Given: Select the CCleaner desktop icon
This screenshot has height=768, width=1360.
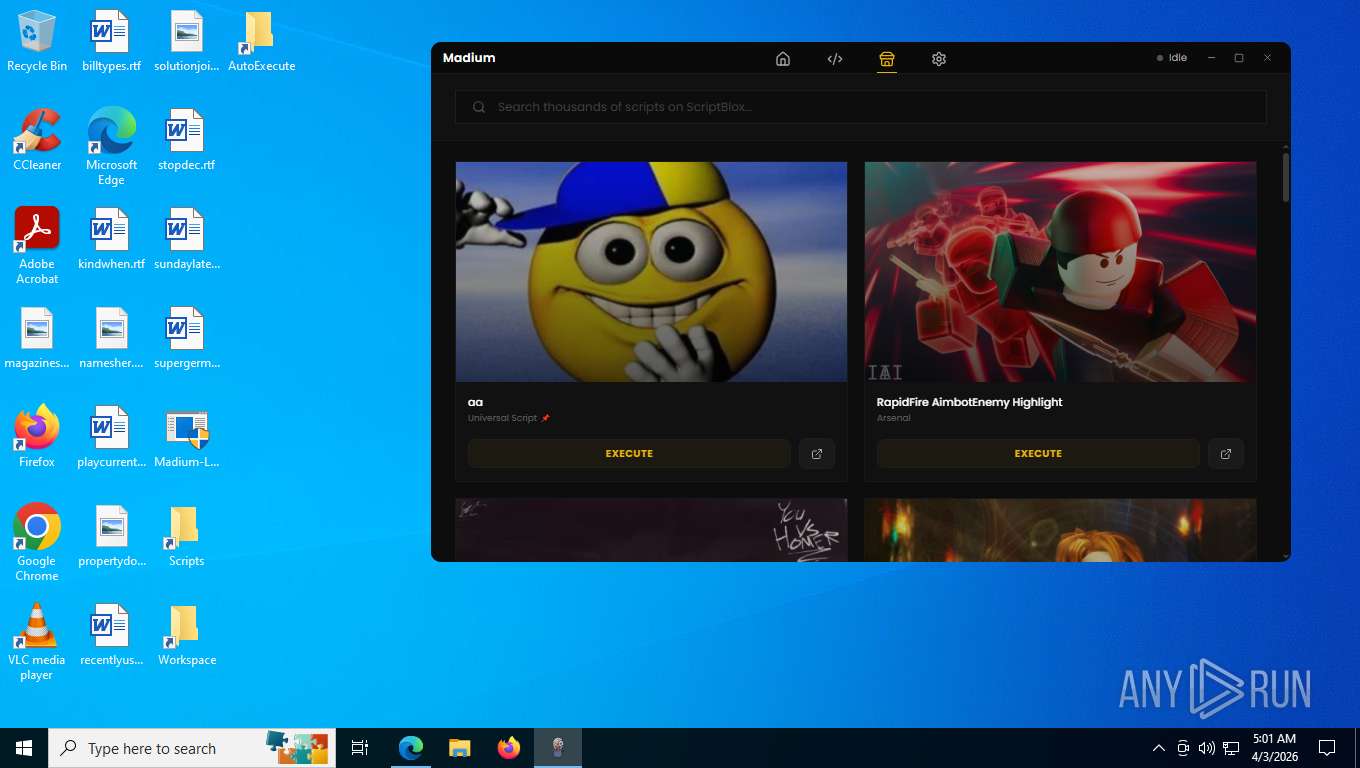Looking at the screenshot, I should click(37, 140).
